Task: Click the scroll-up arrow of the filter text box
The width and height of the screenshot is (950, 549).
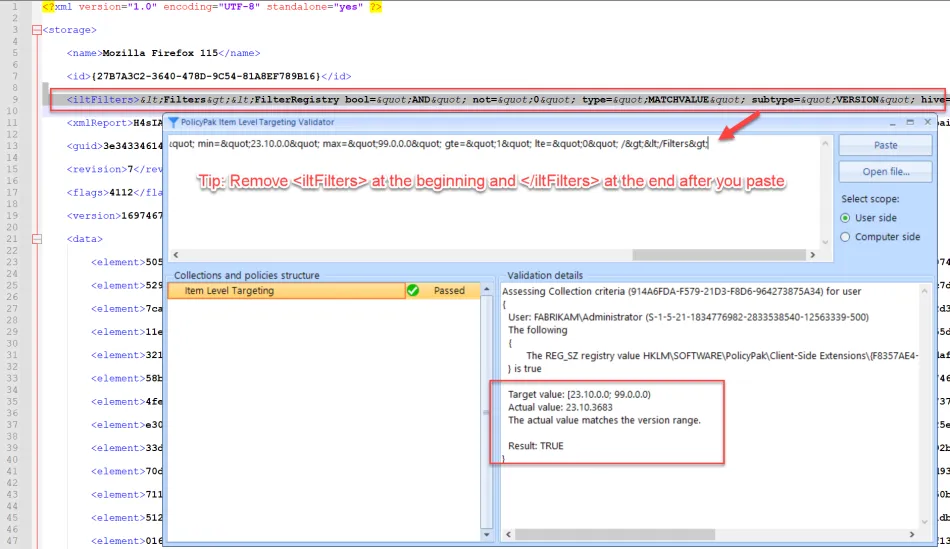Action: click(824, 143)
